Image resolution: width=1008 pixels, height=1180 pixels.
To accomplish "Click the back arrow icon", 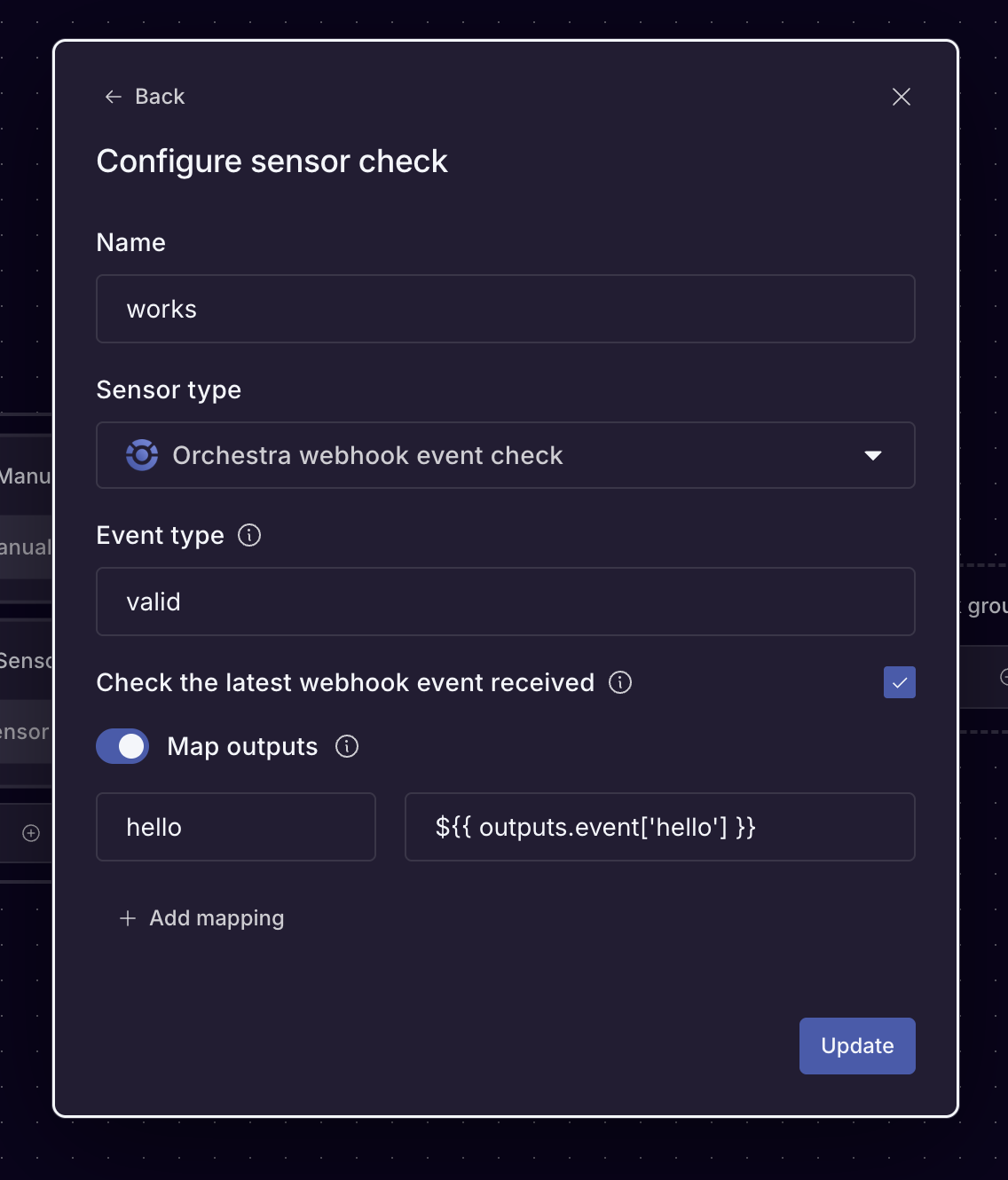I will click(x=112, y=96).
